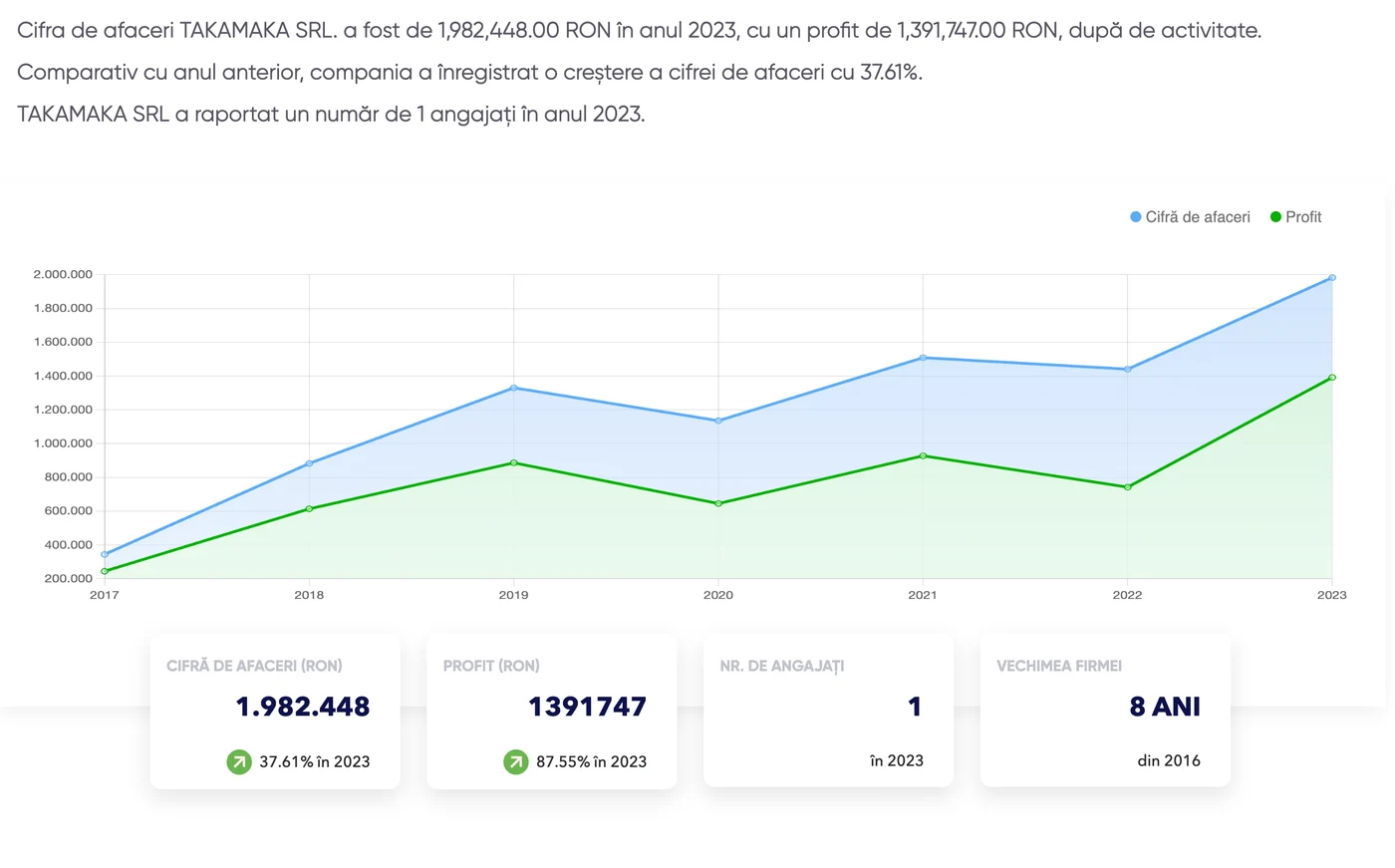
Task: Select the 2018 revenue data point
Action: (x=309, y=463)
